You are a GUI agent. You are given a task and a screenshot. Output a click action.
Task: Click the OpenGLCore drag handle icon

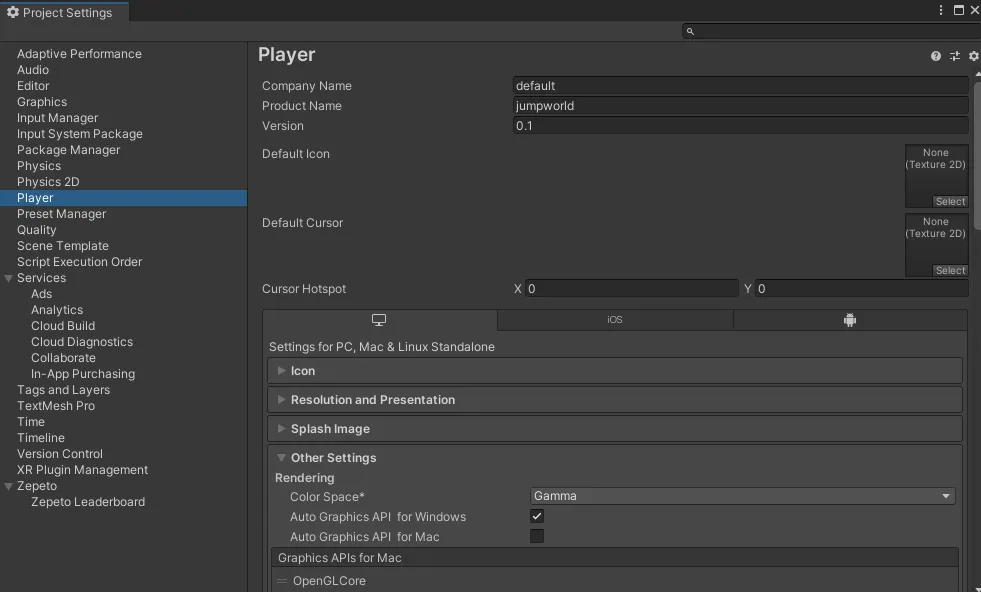(282, 581)
